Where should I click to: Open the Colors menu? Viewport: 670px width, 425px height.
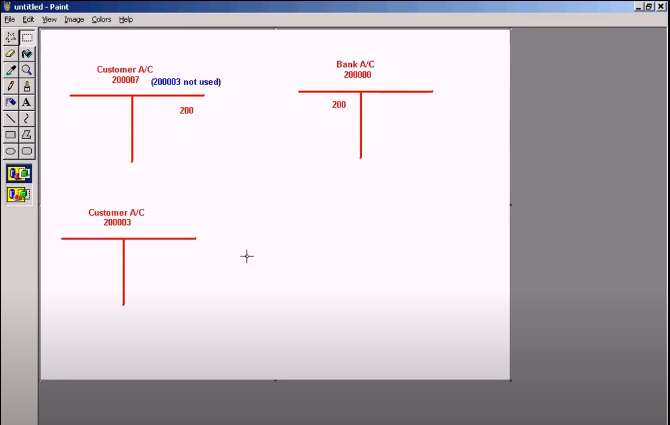[x=101, y=20]
